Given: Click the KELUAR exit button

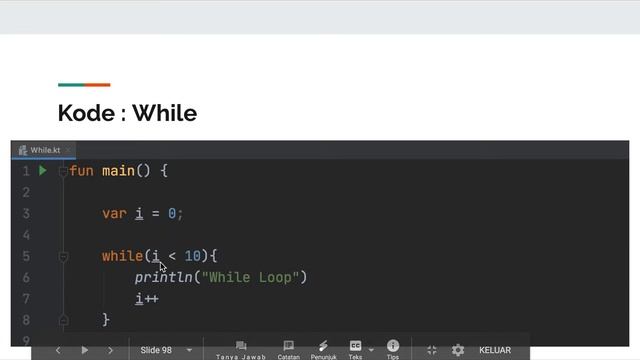Looking at the screenshot, I should (x=495, y=350).
